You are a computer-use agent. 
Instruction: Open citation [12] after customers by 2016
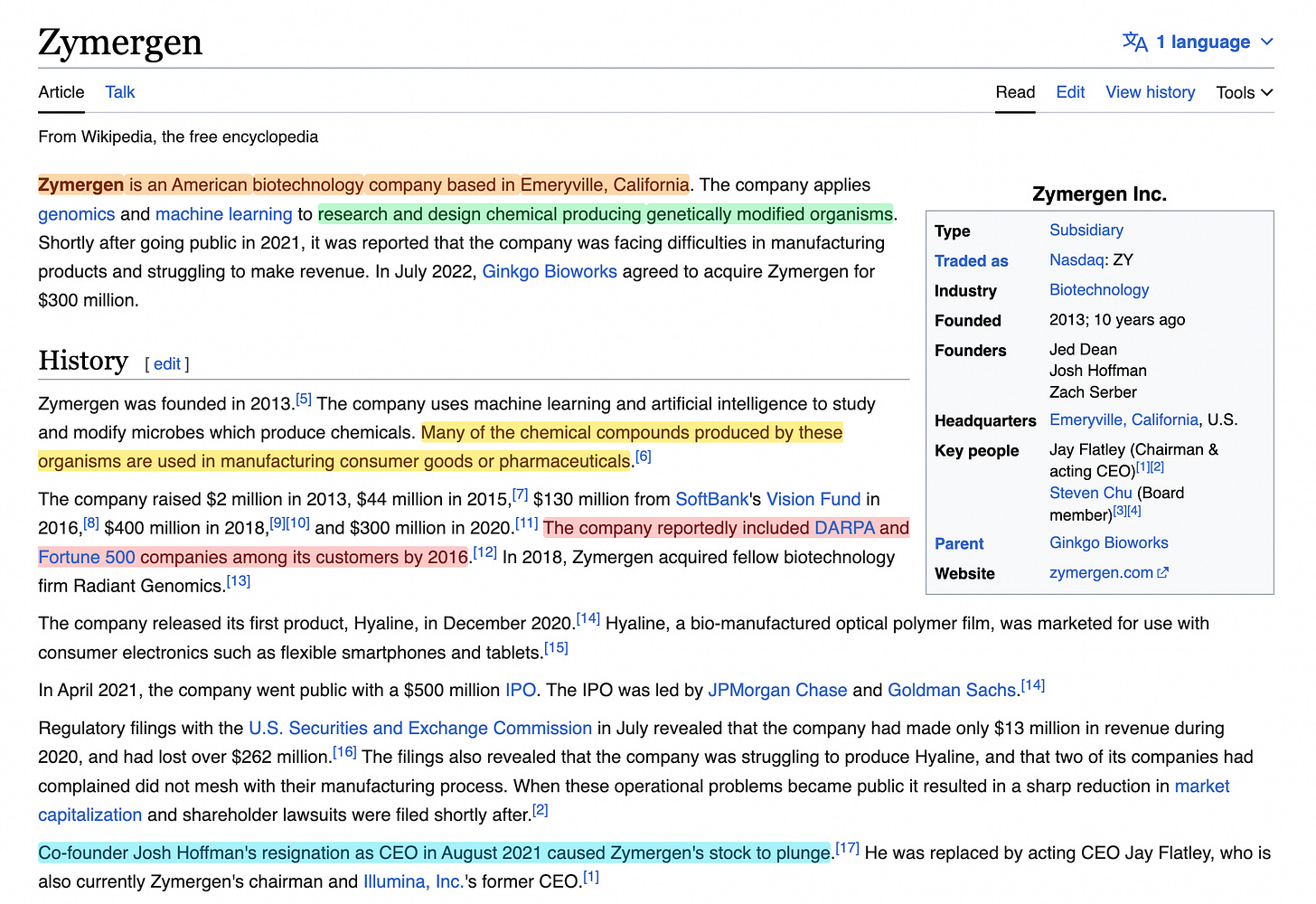point(485,552)
